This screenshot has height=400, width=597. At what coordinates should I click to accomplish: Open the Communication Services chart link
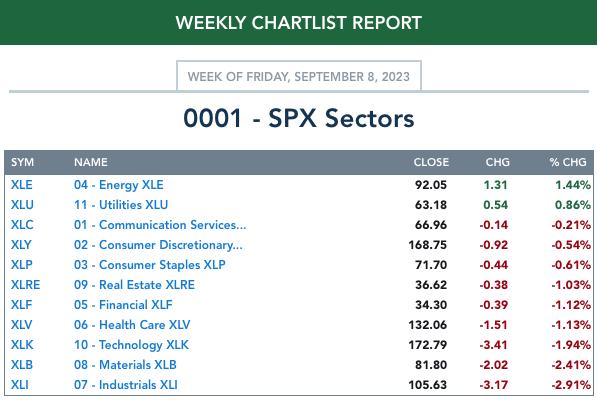pos(160,225)
